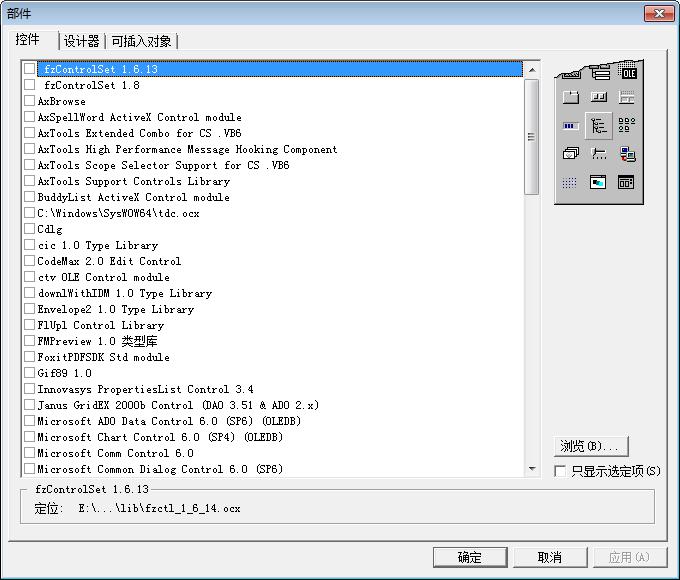Click the 浏览(B)... button
This screenshot has height=580, width=680.
click(x=591, y=446)
